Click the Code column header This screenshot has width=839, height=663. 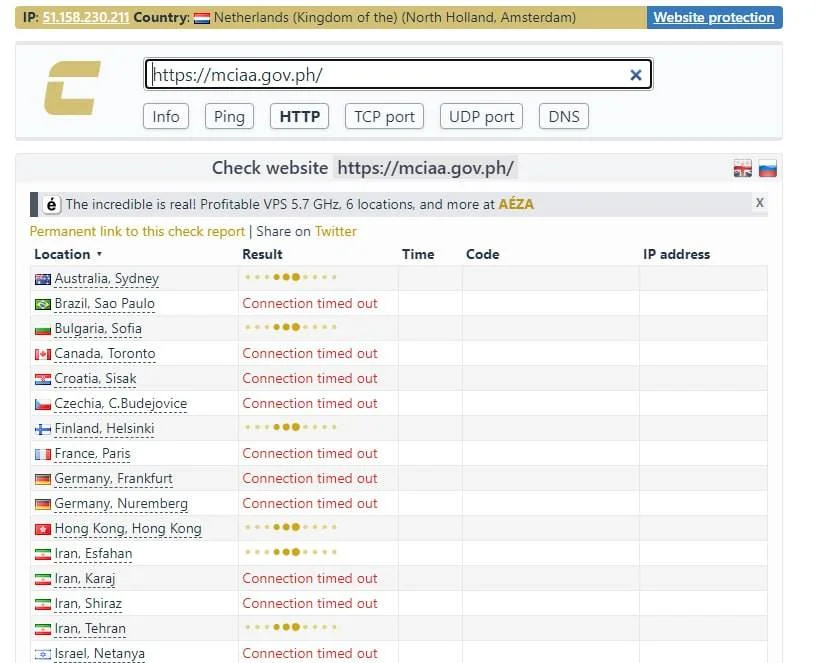(483, 254)
